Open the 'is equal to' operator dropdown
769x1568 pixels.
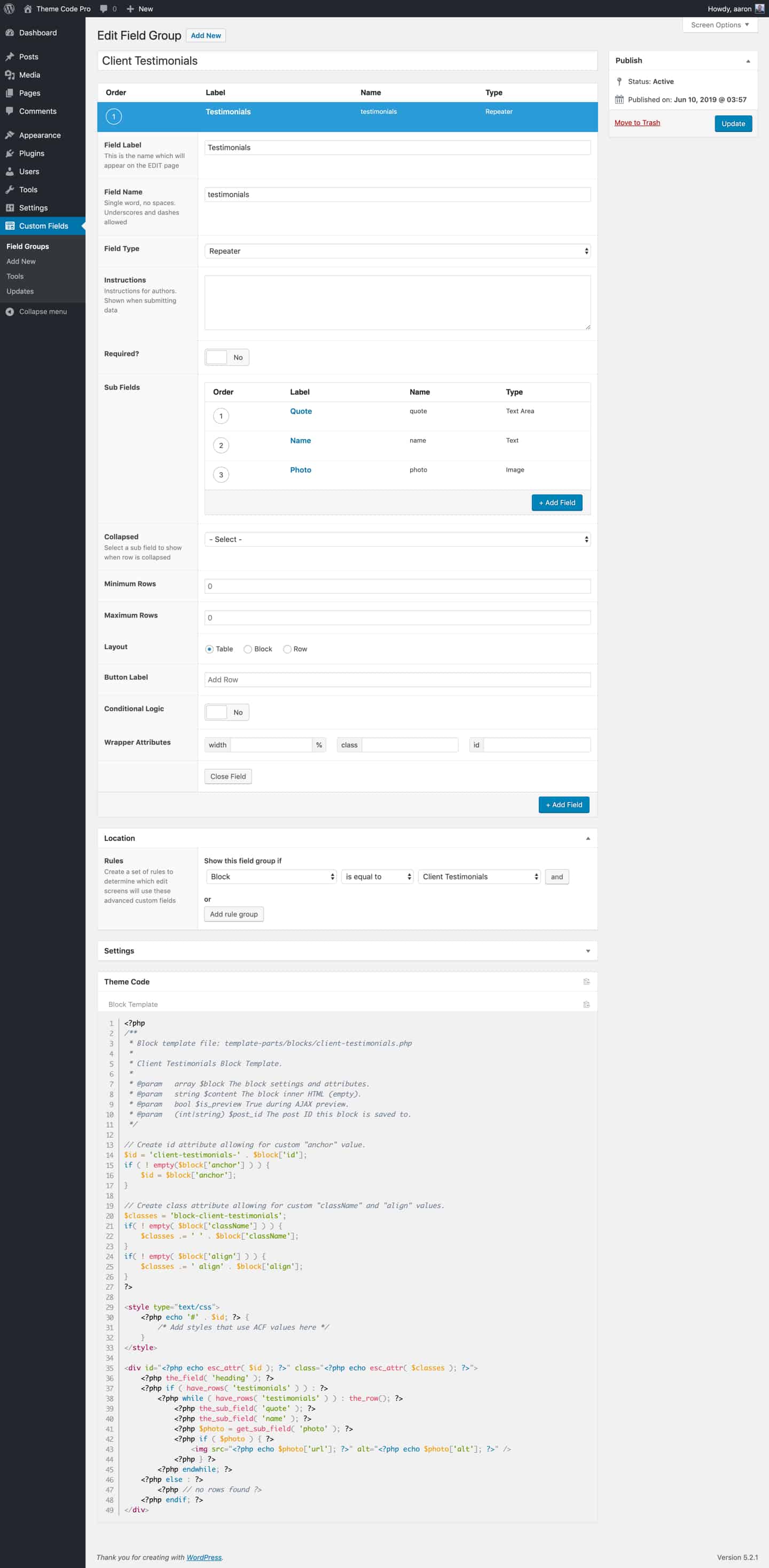coord(378,877)
